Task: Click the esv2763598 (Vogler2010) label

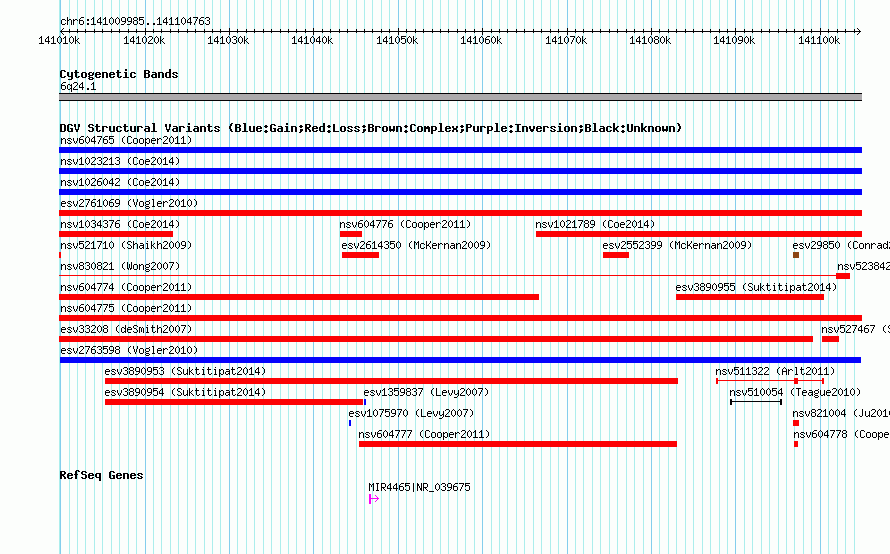Action: click(129, 350)
